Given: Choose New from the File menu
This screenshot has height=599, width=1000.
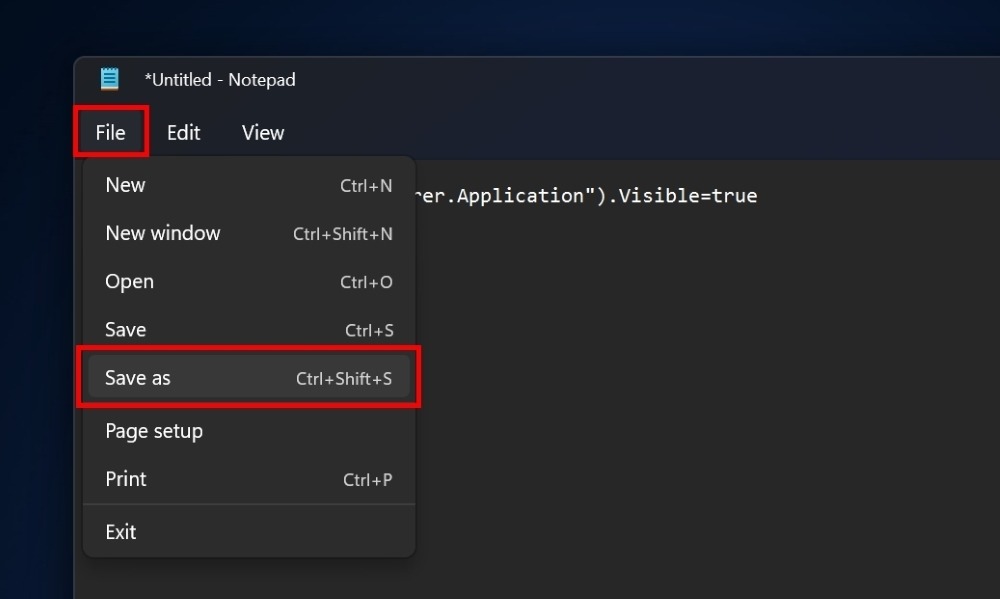Looking at the screenshot, I should pyautogui.click(x=125, y=185).
